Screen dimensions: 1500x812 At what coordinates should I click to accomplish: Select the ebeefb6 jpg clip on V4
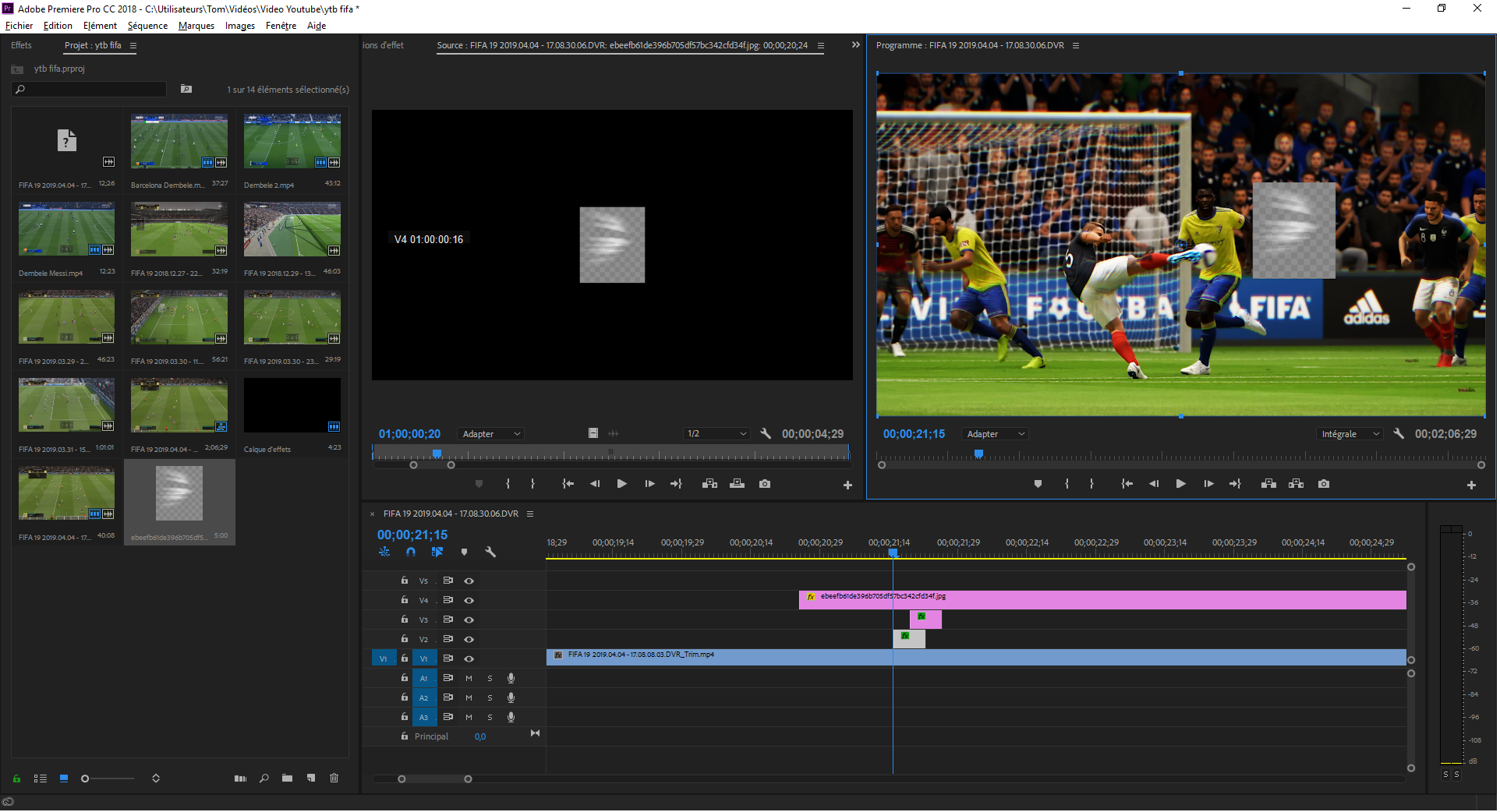tap(1102, 600)
